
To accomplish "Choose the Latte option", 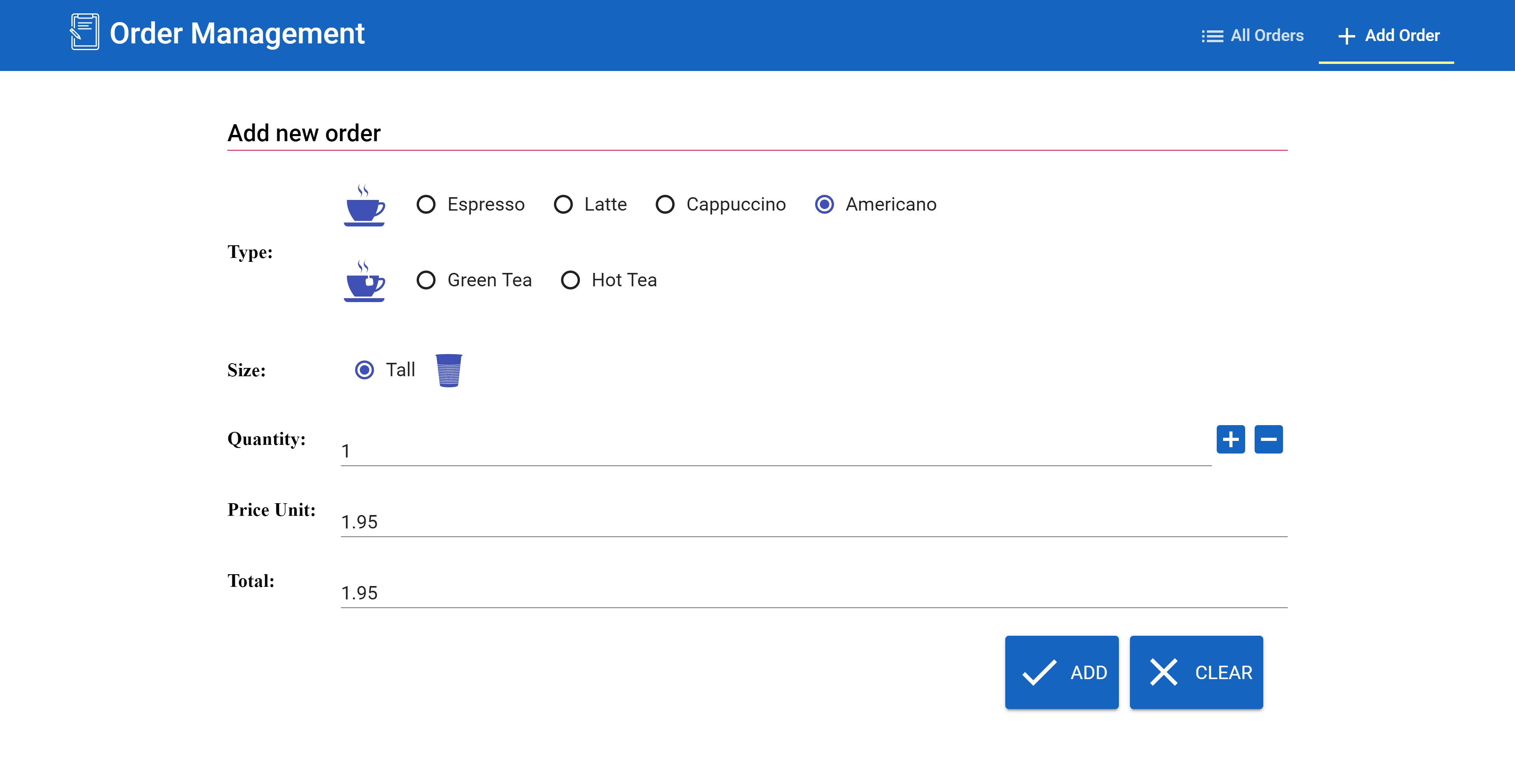I will [x=563, y=205].
